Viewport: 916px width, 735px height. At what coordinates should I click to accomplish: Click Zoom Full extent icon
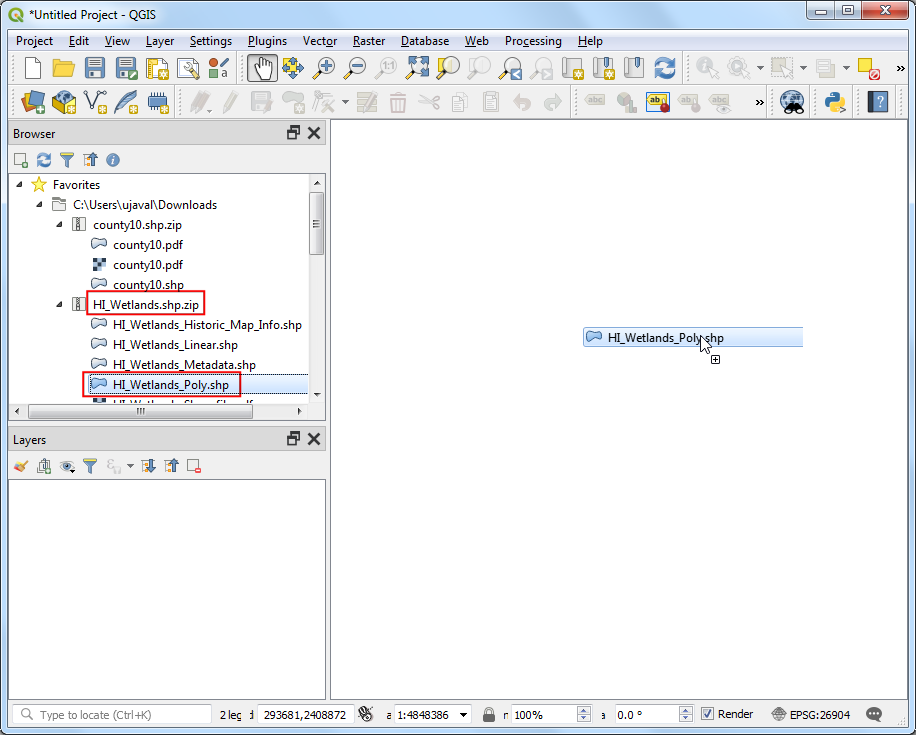pyautogui.click(x=417, y=68)
